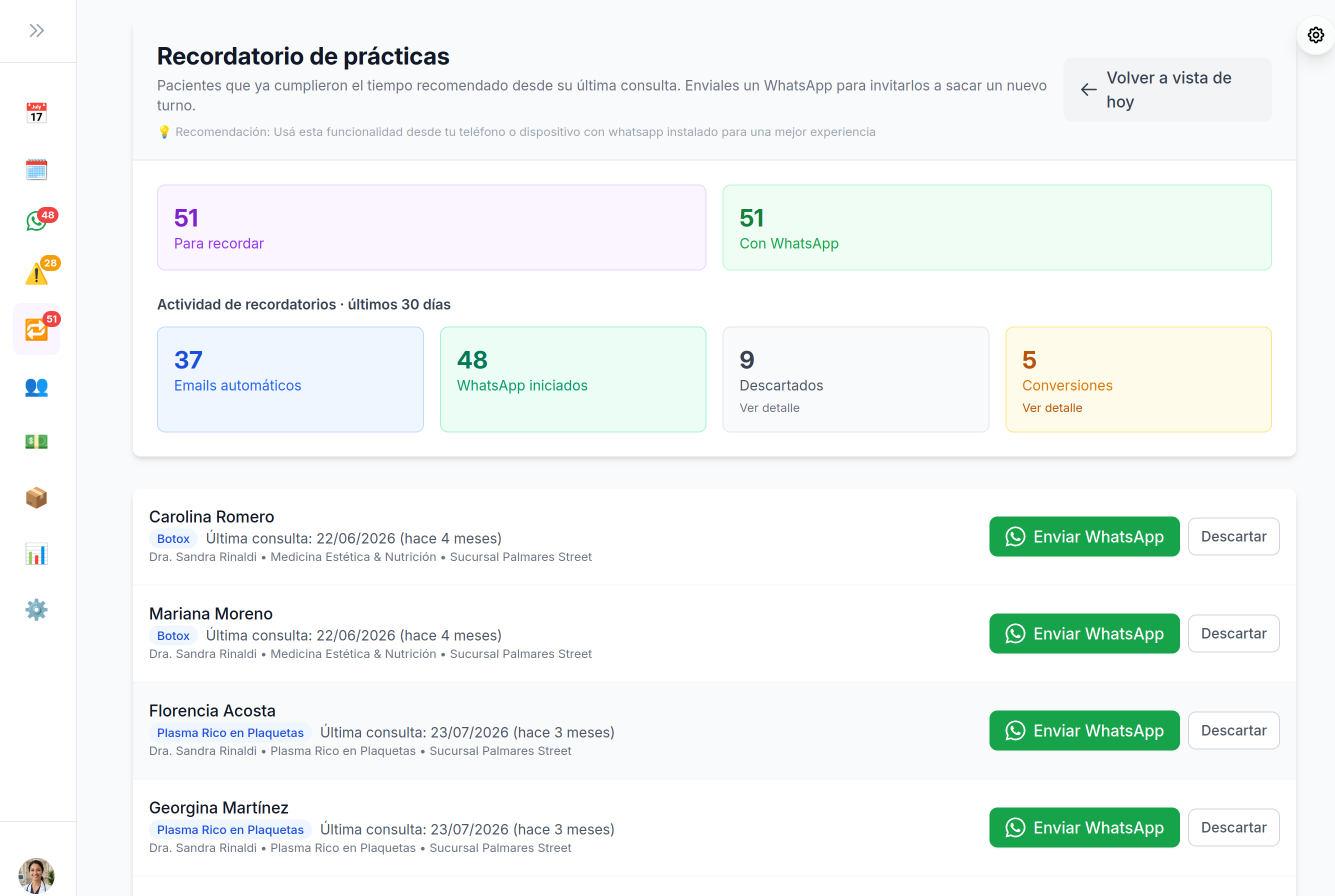The width and height of the screenshot is (1335, 896).
Task: Discard Georgina Martínez's reminder
Action: pyautogui.click(x=1233, y=827)
